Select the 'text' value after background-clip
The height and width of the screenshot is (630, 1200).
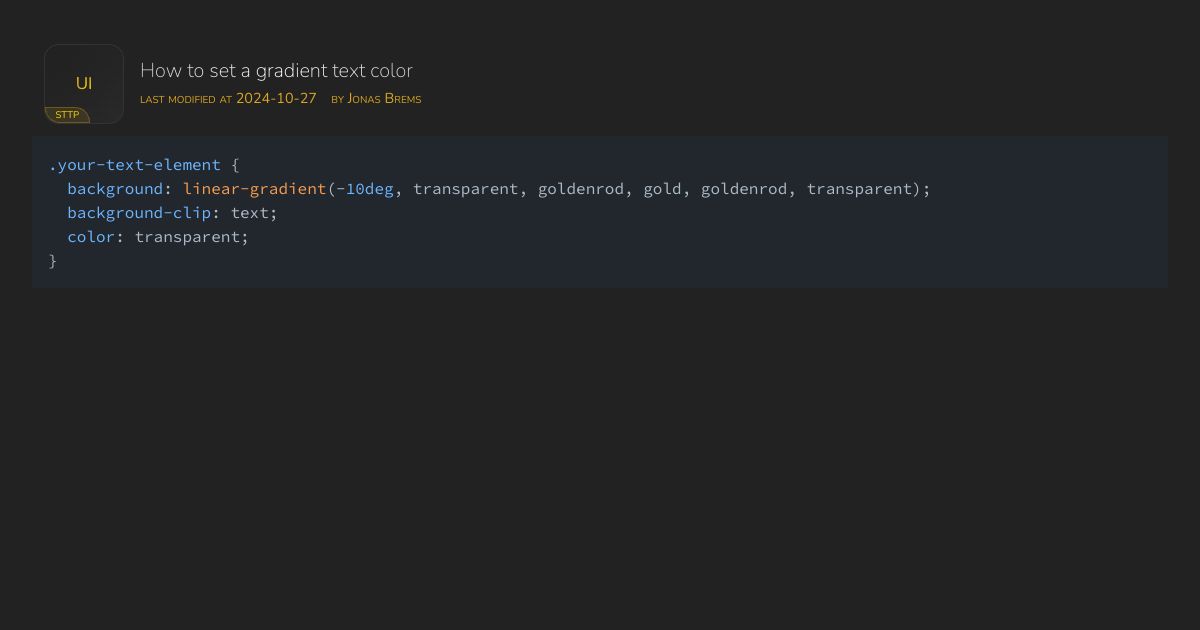pos(249,212)
